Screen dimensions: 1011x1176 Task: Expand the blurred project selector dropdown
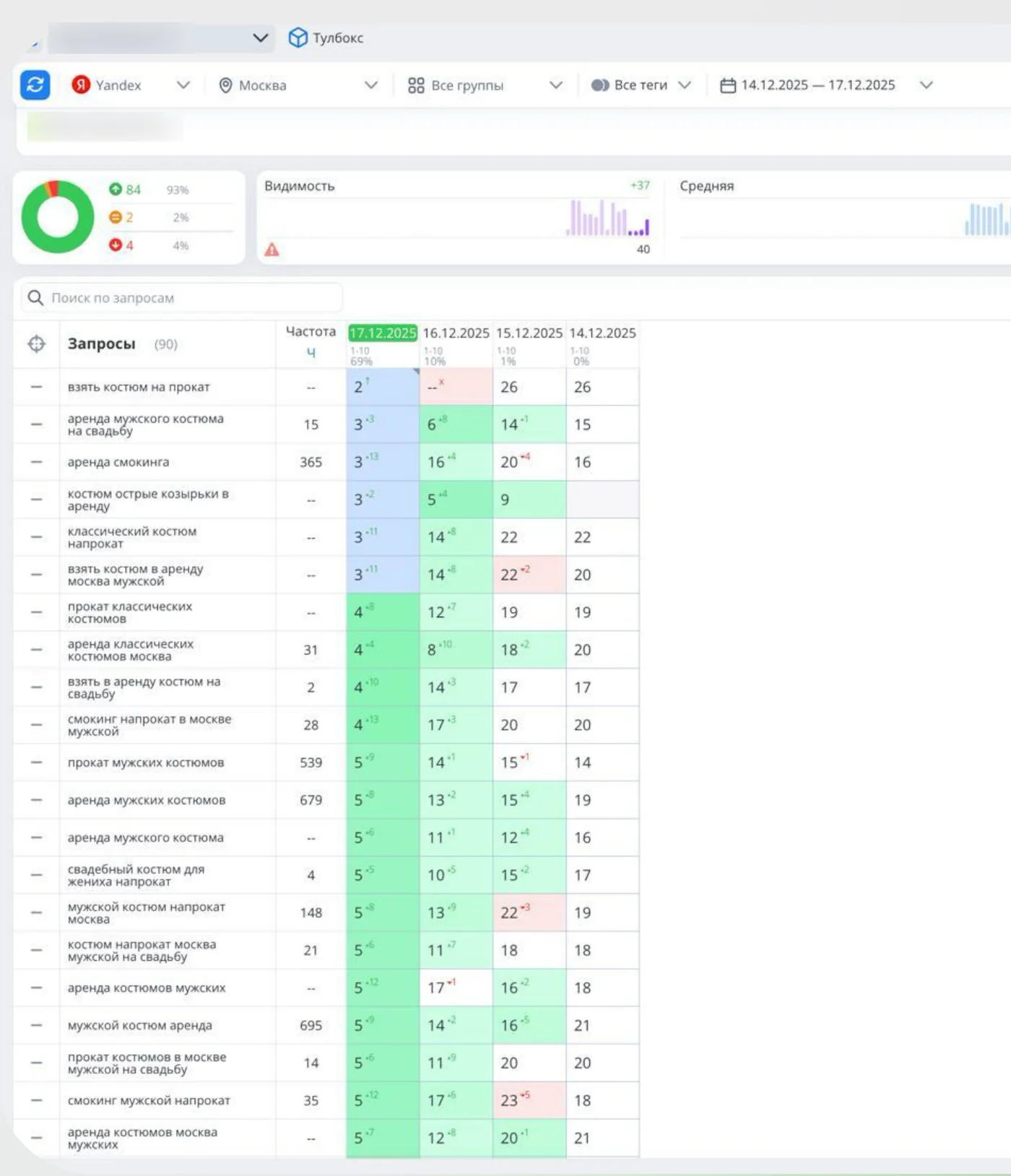coord(261,38)
